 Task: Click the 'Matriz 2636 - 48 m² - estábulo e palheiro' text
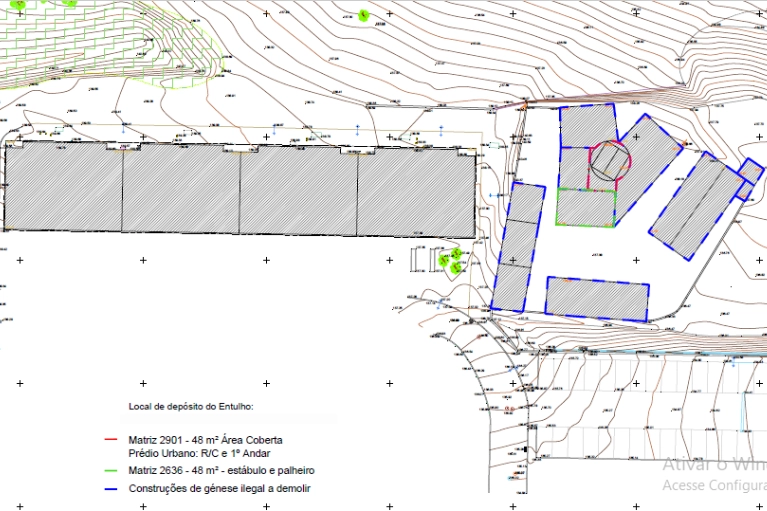point(221,470)
